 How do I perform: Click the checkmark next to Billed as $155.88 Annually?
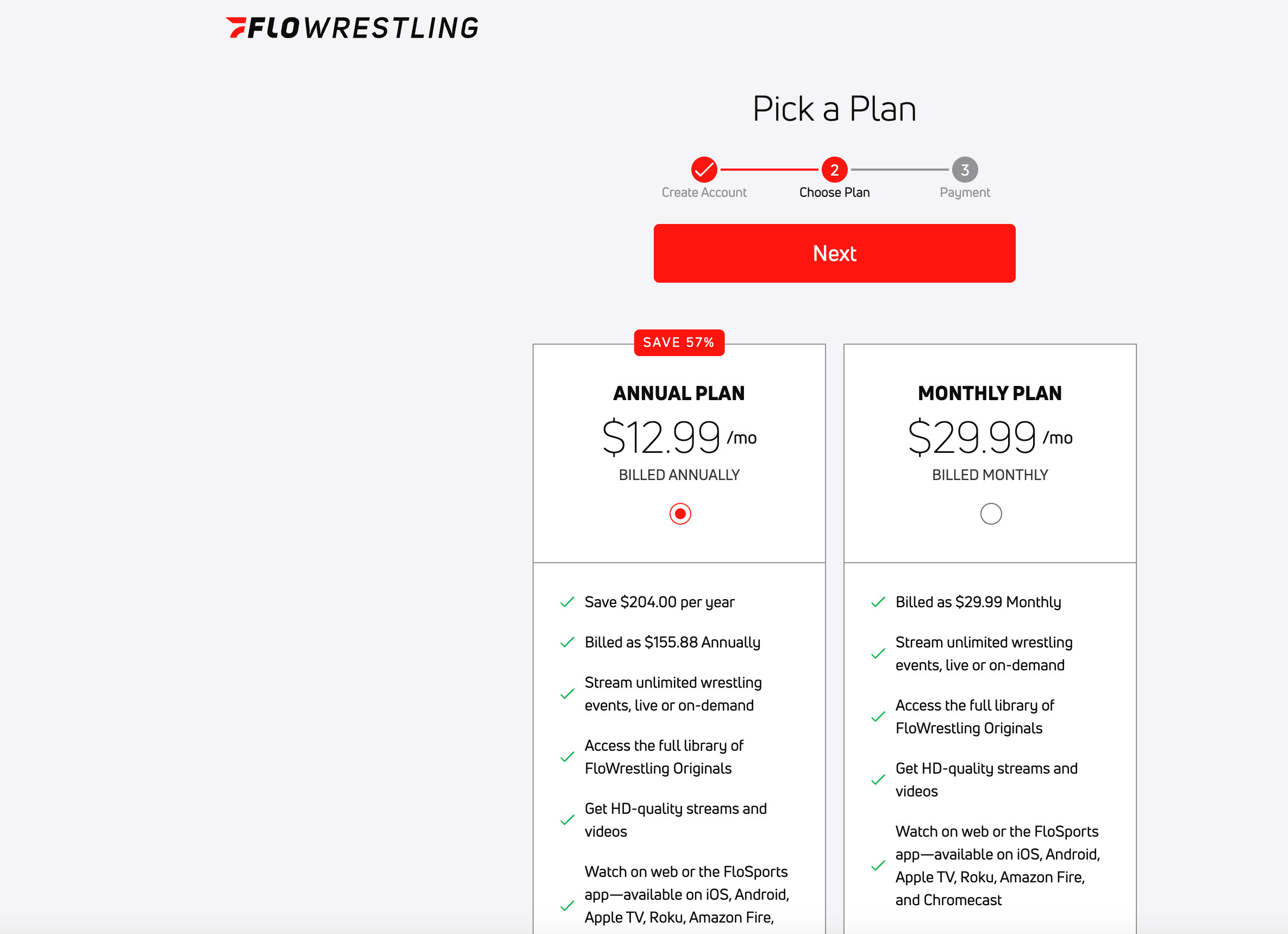567,643
